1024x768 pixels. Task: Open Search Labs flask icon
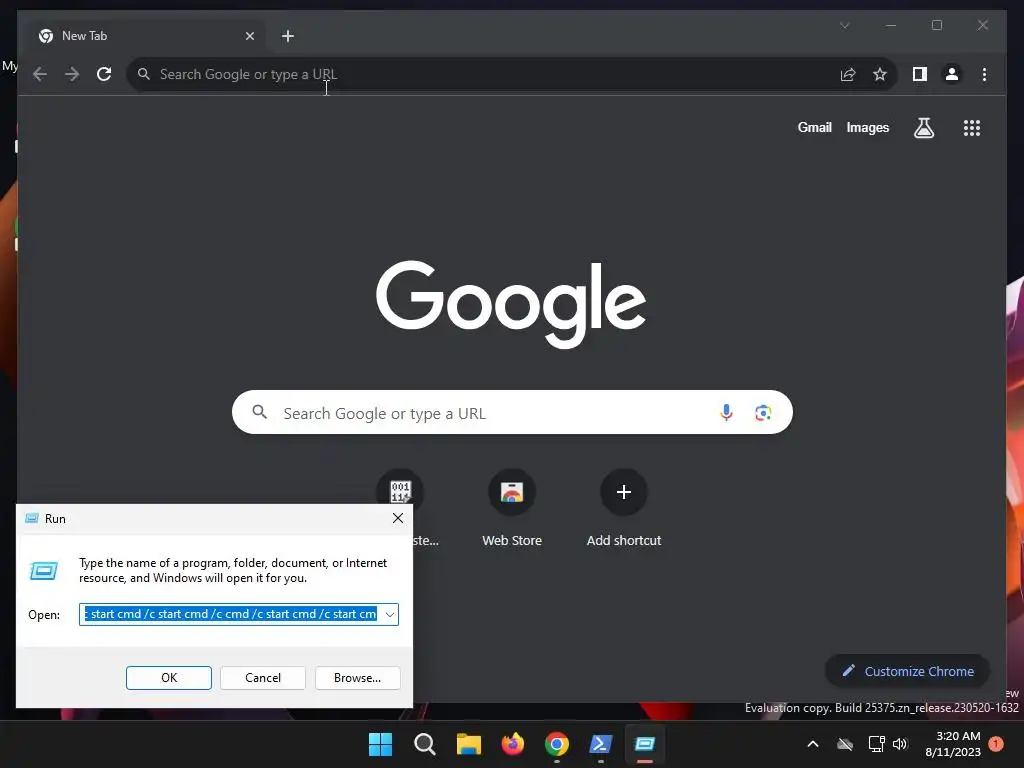coord(923,127)
